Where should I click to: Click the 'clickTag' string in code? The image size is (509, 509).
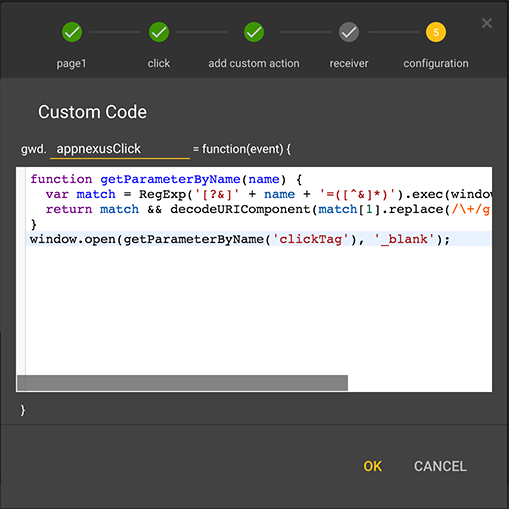(x=310, y=239)
